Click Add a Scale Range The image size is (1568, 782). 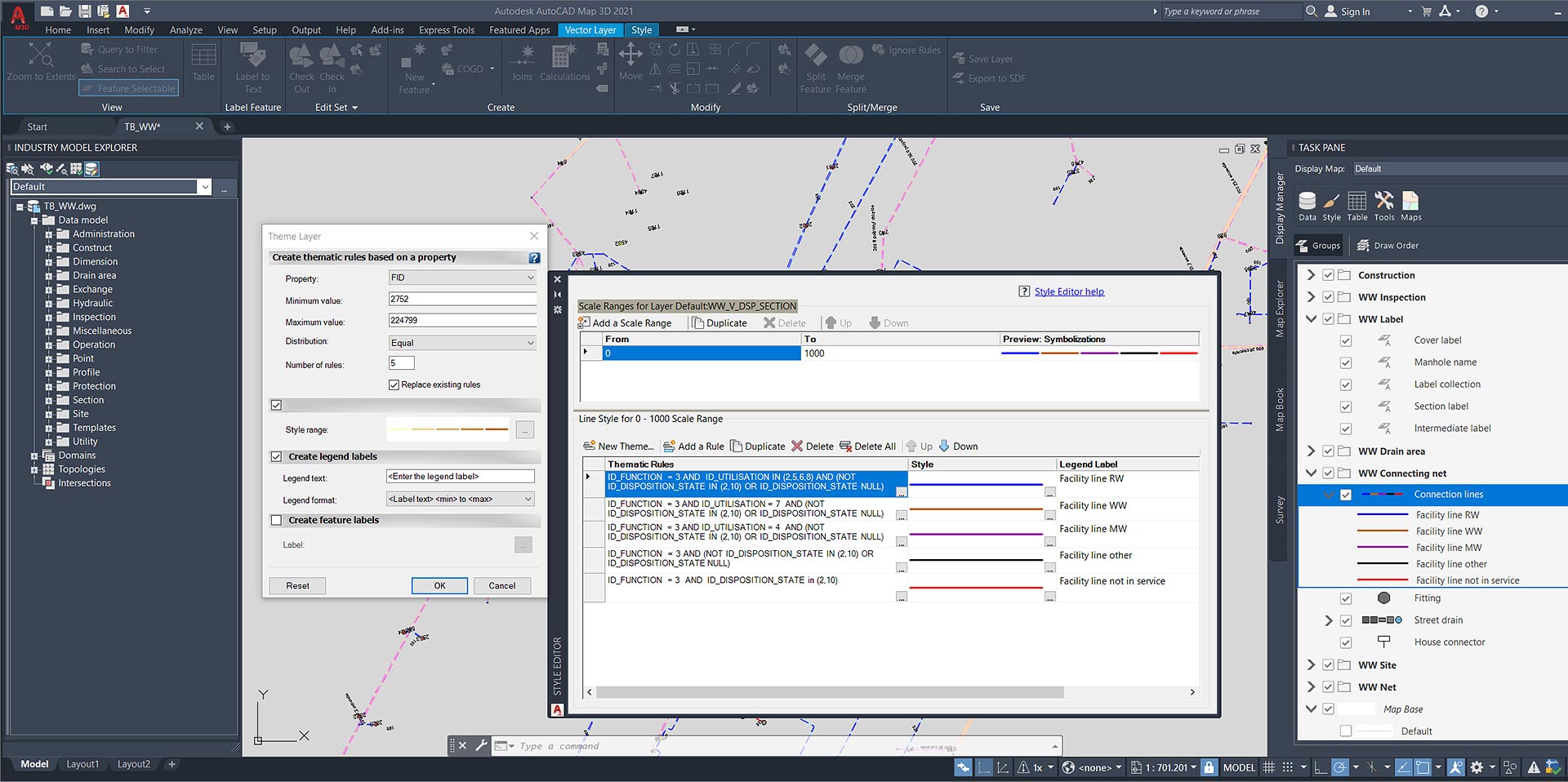[625, 323]
